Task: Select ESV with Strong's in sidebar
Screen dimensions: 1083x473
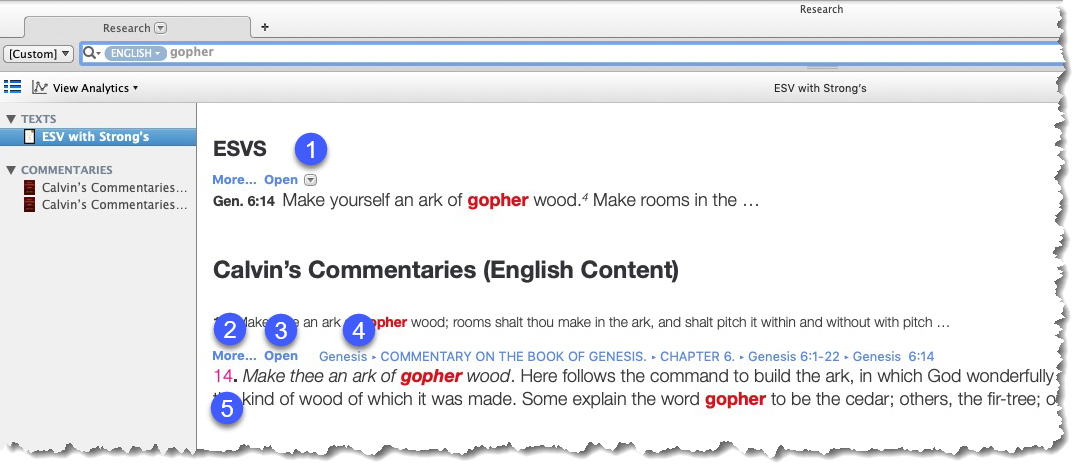Action: pyautogui.click(x=95, y=136)
